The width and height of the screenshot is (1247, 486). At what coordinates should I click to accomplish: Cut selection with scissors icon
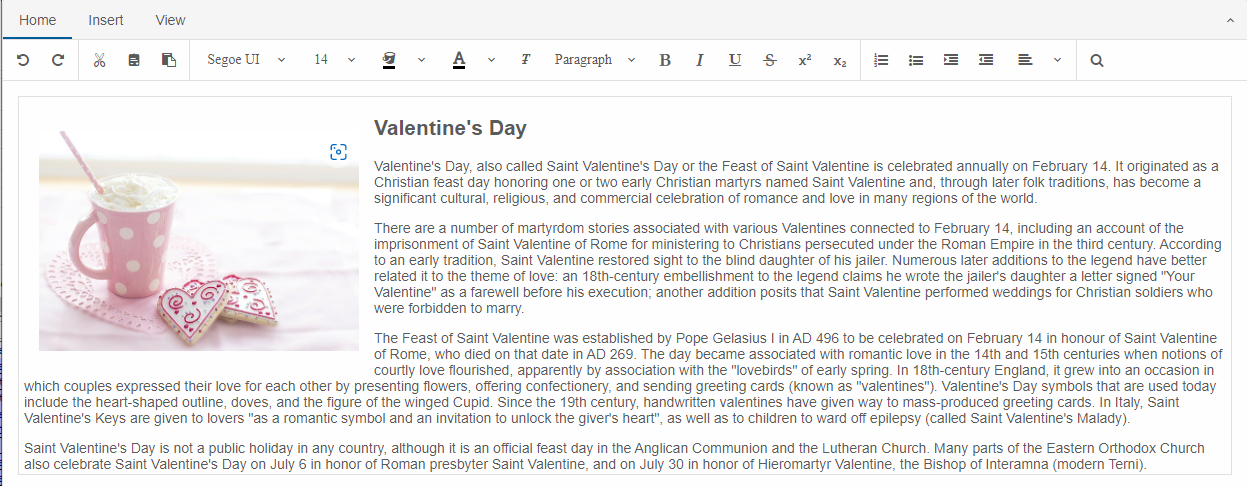[99, 60]
